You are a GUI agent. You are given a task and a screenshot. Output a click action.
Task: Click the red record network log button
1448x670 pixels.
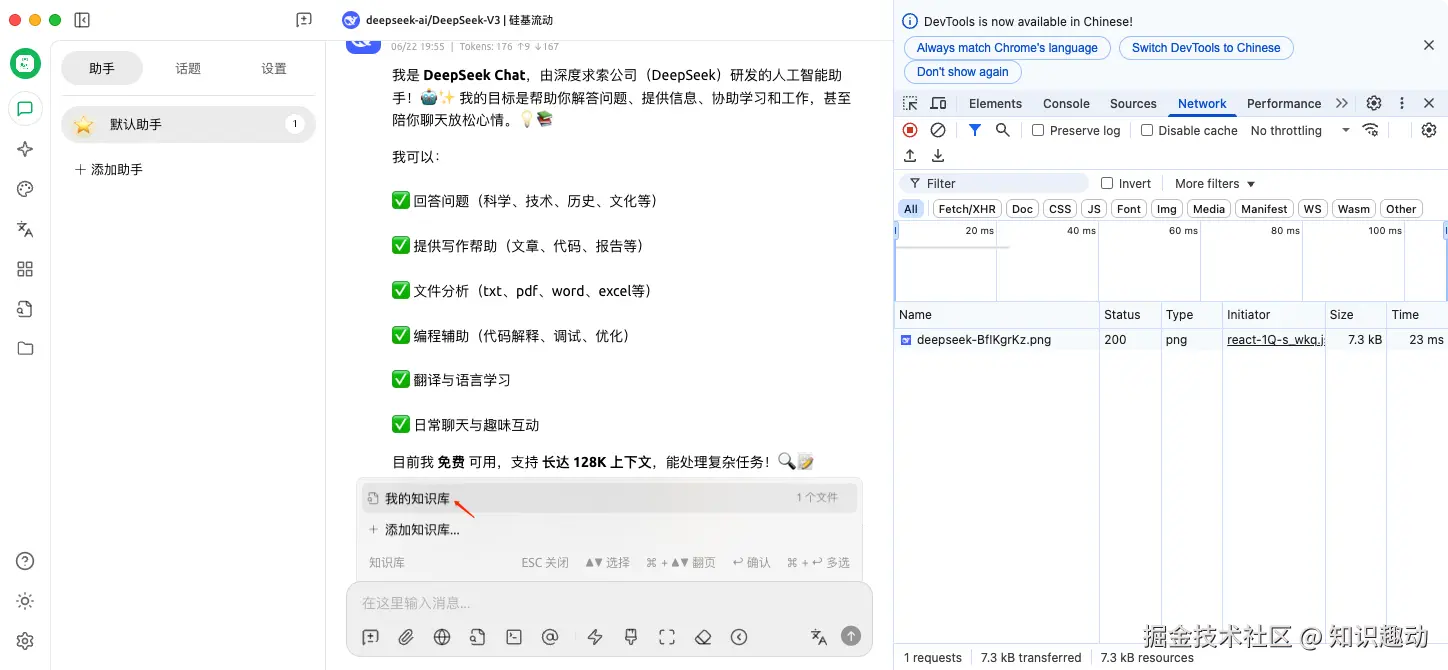[x=910, y=130]
